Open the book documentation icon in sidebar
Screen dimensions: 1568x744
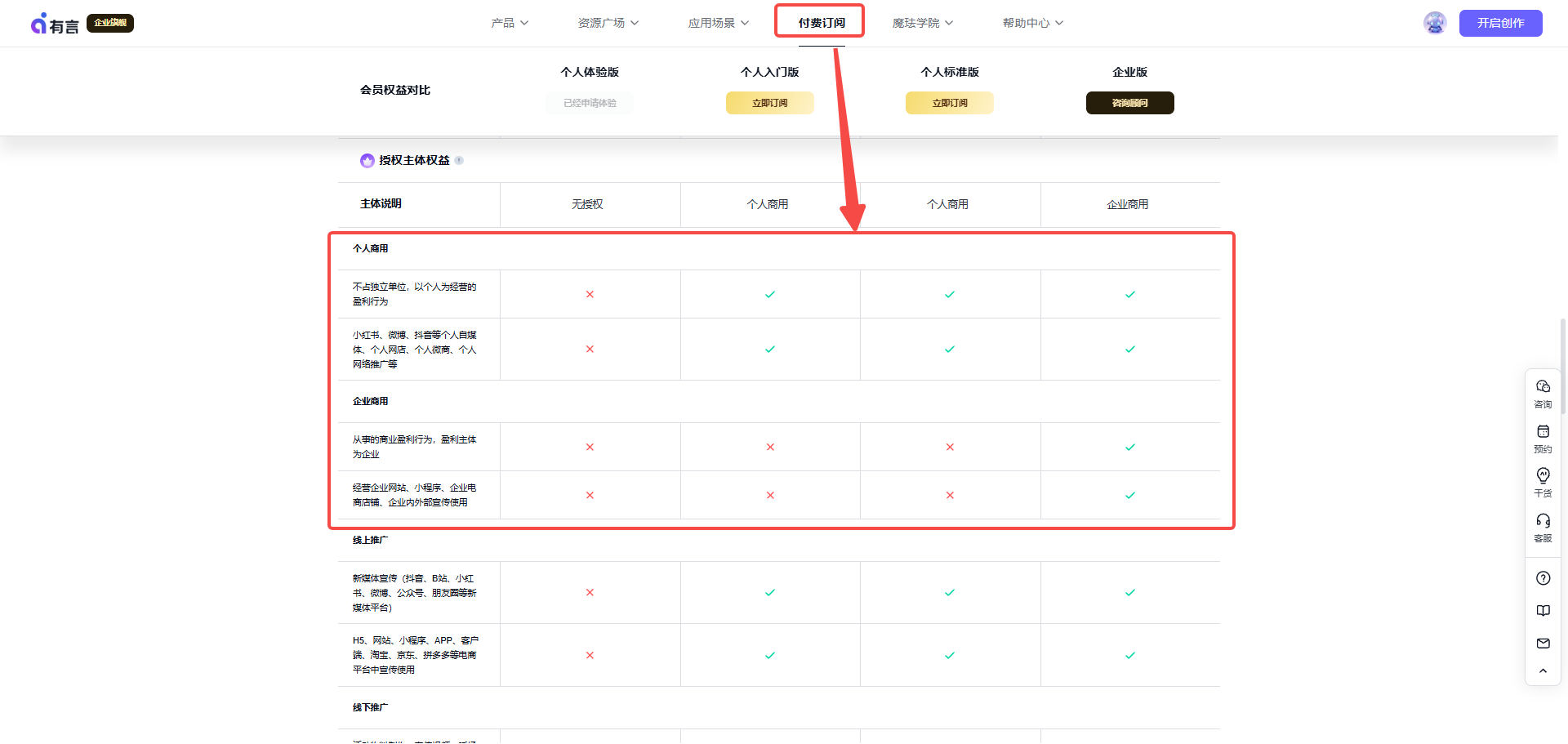[1543, 610]
